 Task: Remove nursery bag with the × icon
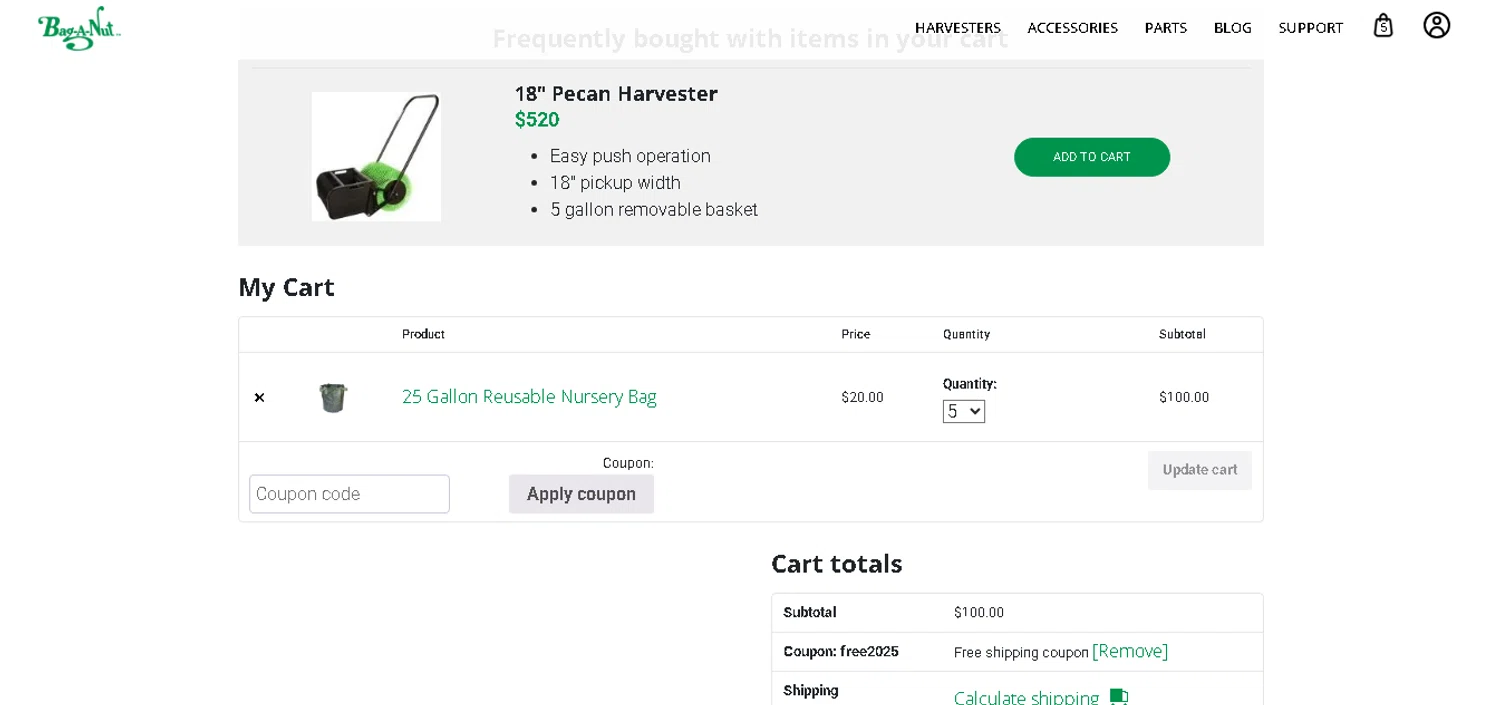[259, 398]
